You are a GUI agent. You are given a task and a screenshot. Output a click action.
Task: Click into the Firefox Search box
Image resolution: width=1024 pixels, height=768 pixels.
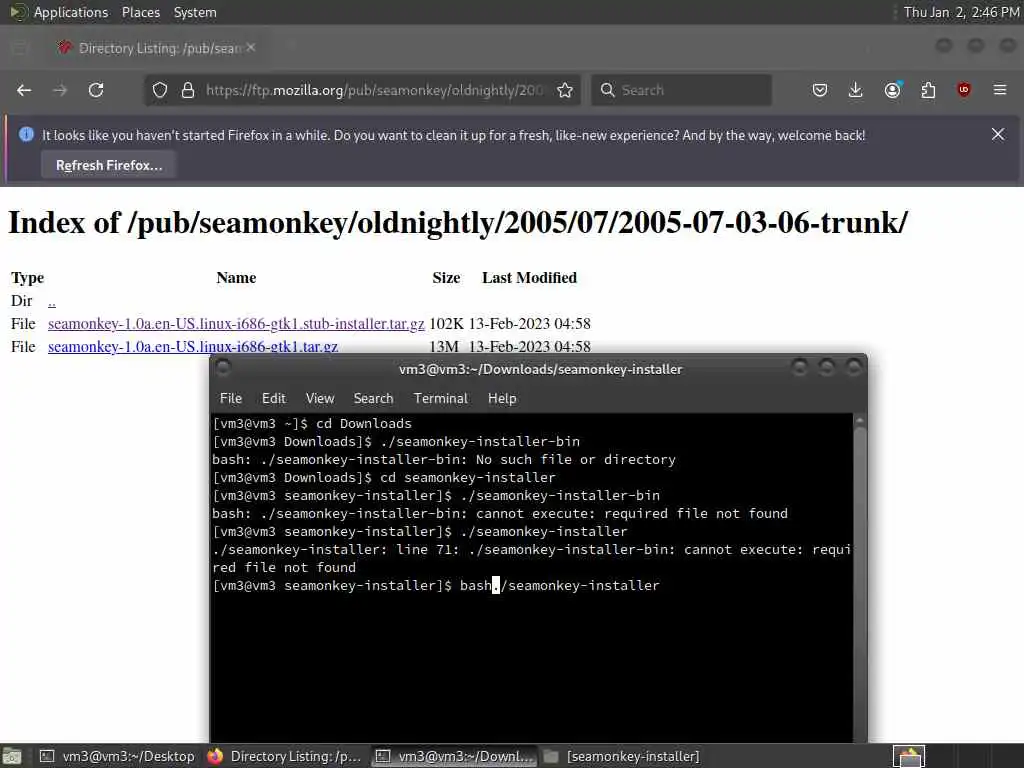coord(681,90)
